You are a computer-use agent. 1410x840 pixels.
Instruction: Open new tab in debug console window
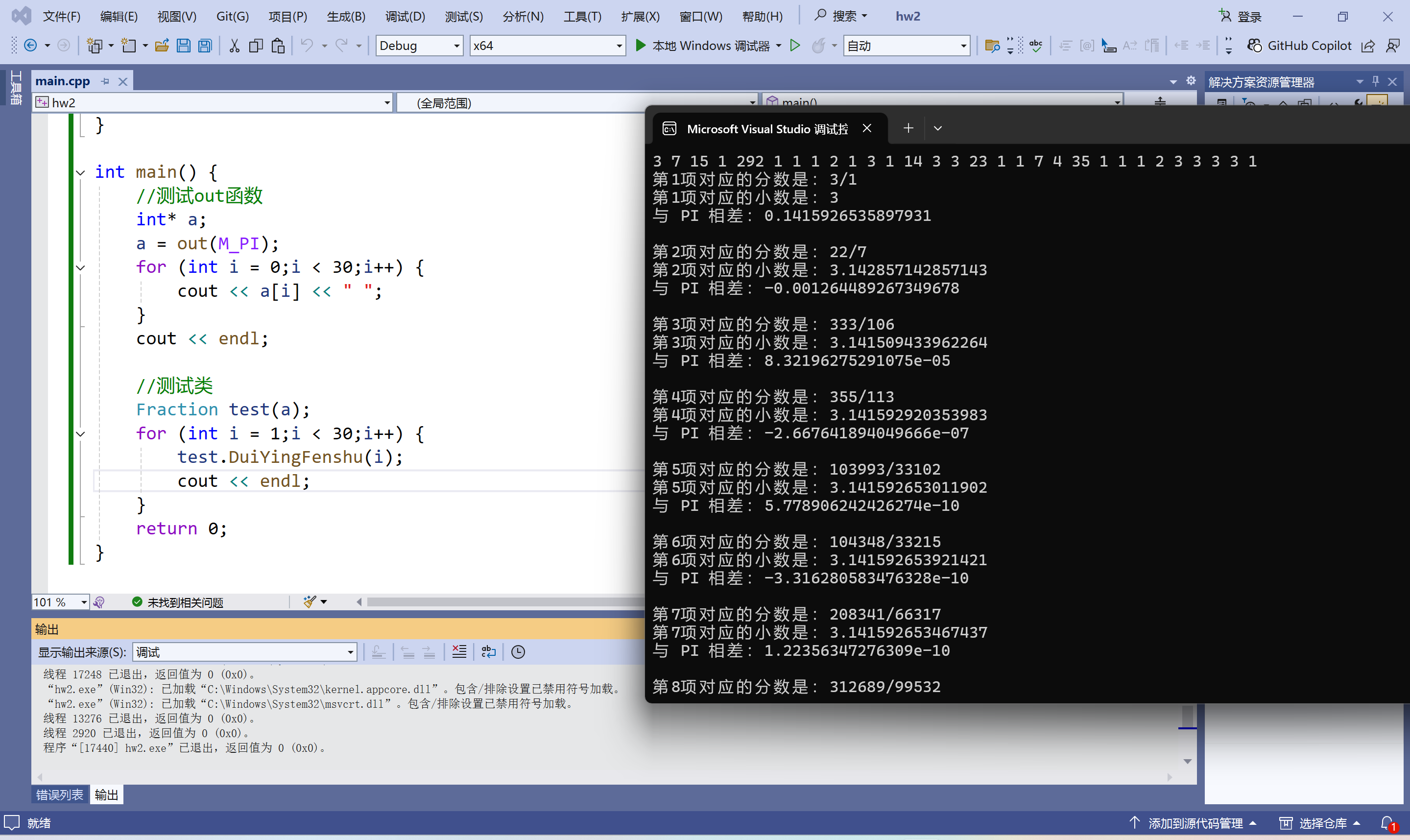[908, 128]
